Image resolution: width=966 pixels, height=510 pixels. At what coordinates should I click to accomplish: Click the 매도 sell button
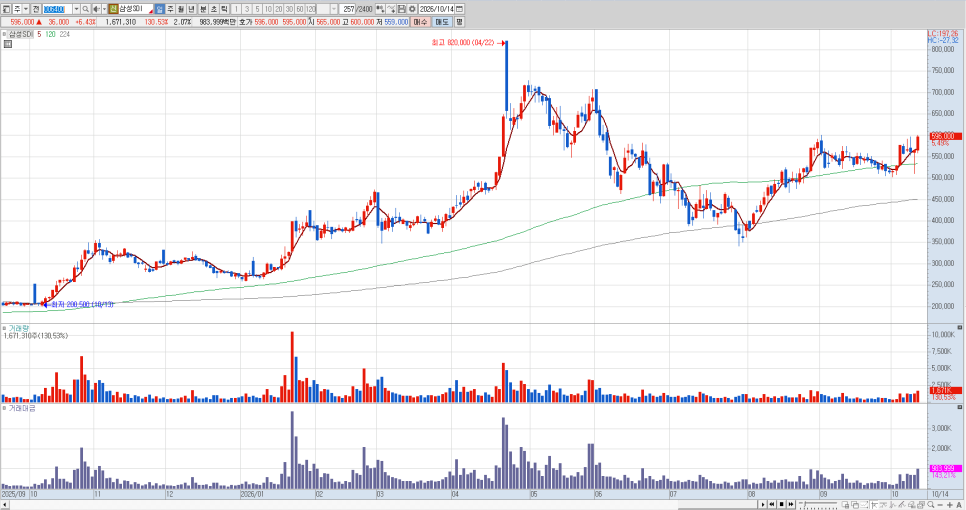click(x=442, y=22)
